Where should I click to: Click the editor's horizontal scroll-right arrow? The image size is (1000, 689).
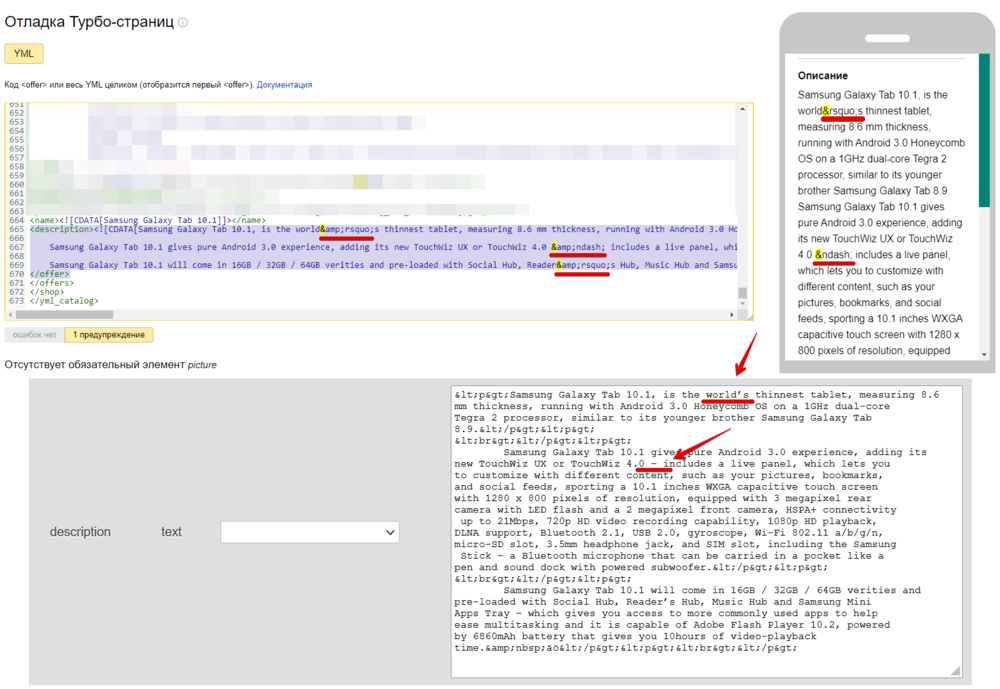pyautogui.click(x=732, y=315)
